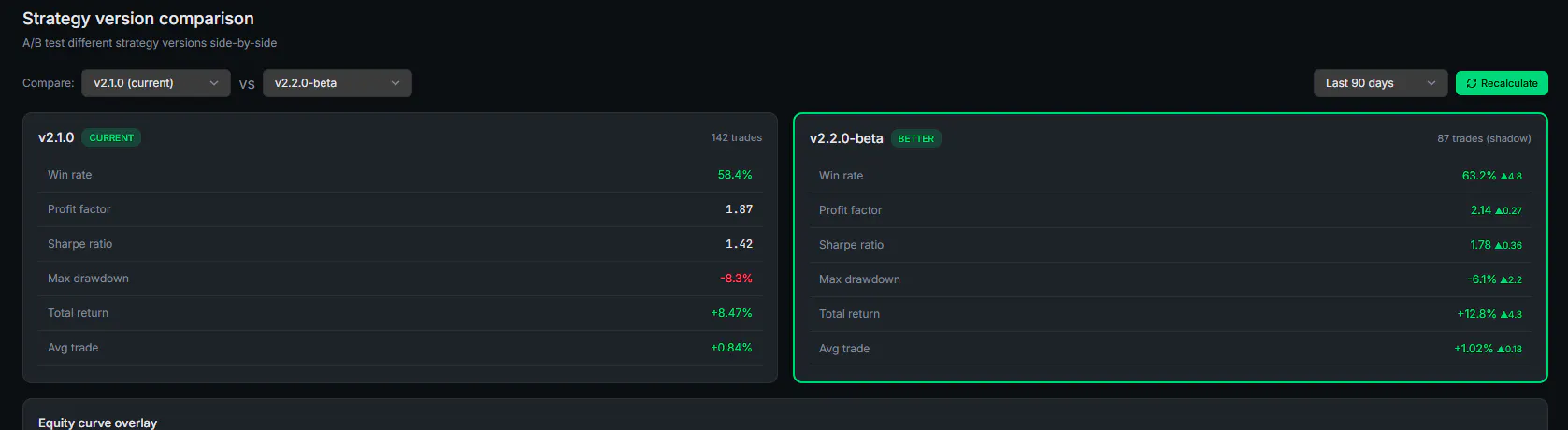Click the +12.8% total return value
Viewport: 1568px width, 430px height.
1477,314
